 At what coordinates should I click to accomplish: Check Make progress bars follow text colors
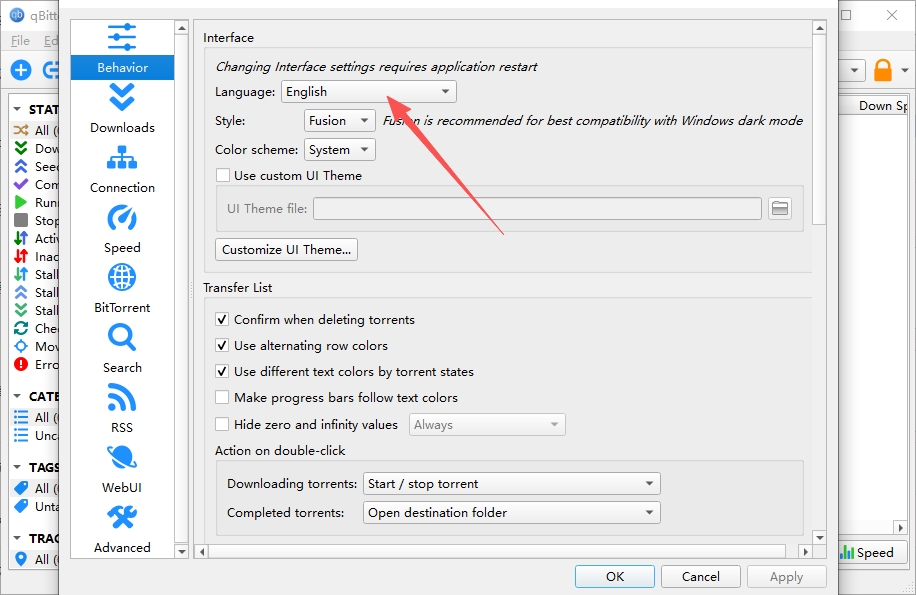click(x=222, y=398)
